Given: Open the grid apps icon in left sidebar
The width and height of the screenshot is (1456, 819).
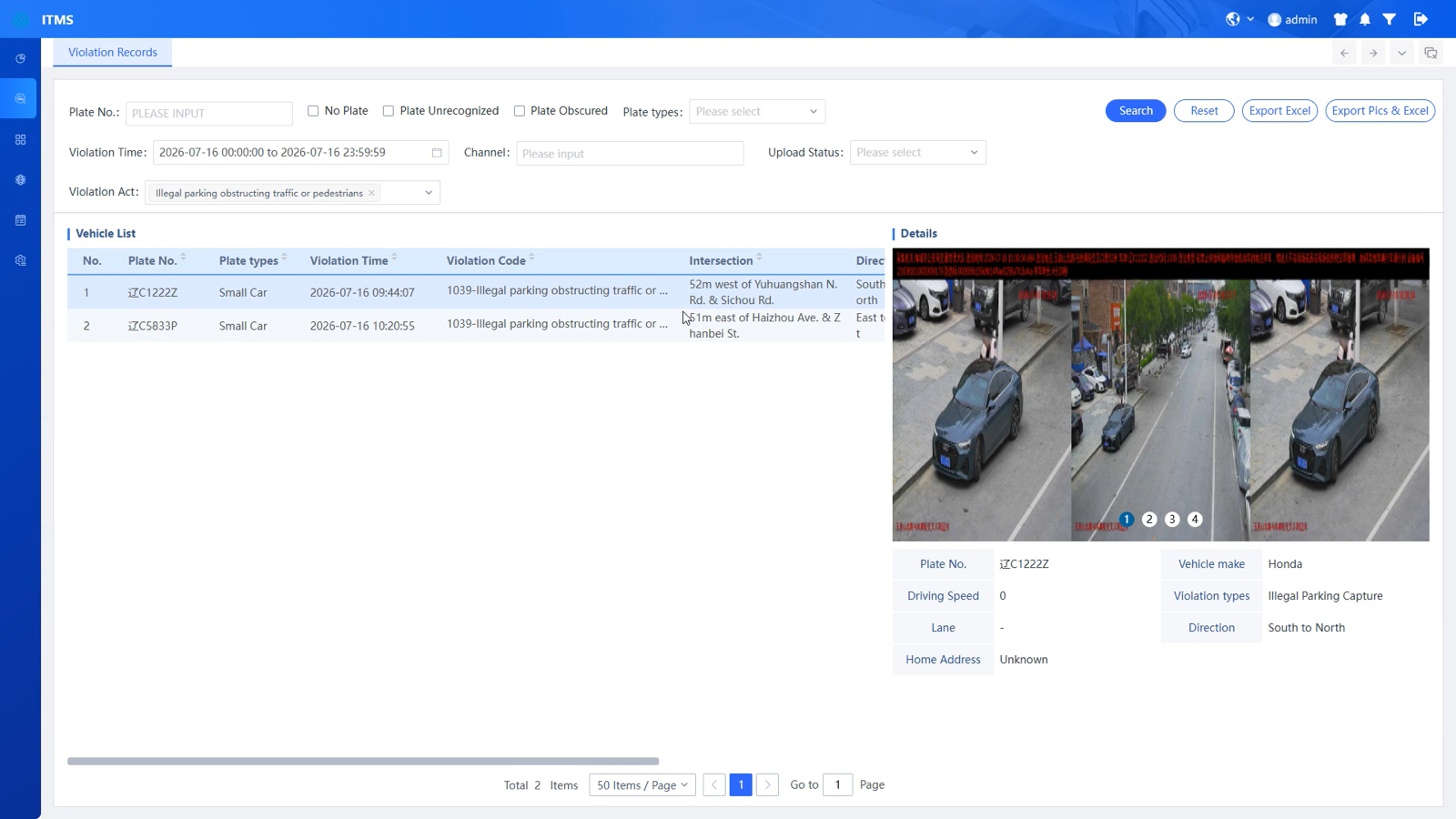Looking at the screenshot, I should tap(20, 139).
